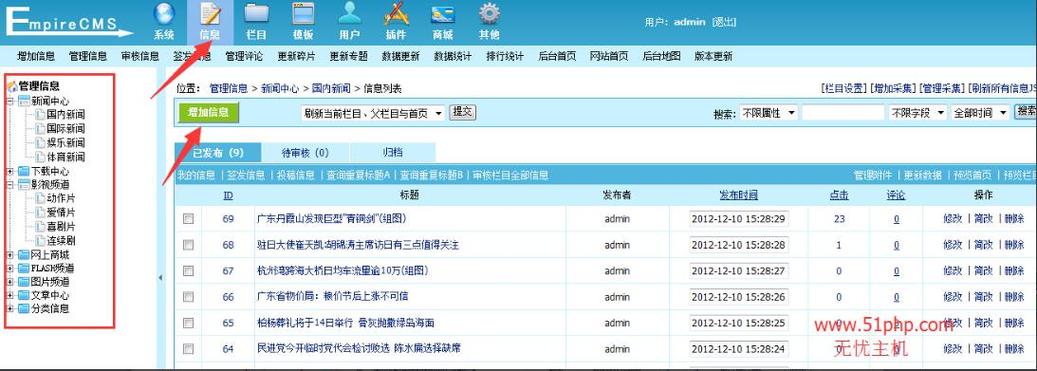Expand the 下载中心 tree node
The height and width of the screenshot is (371, 1037).
click(x=10, y=171)
